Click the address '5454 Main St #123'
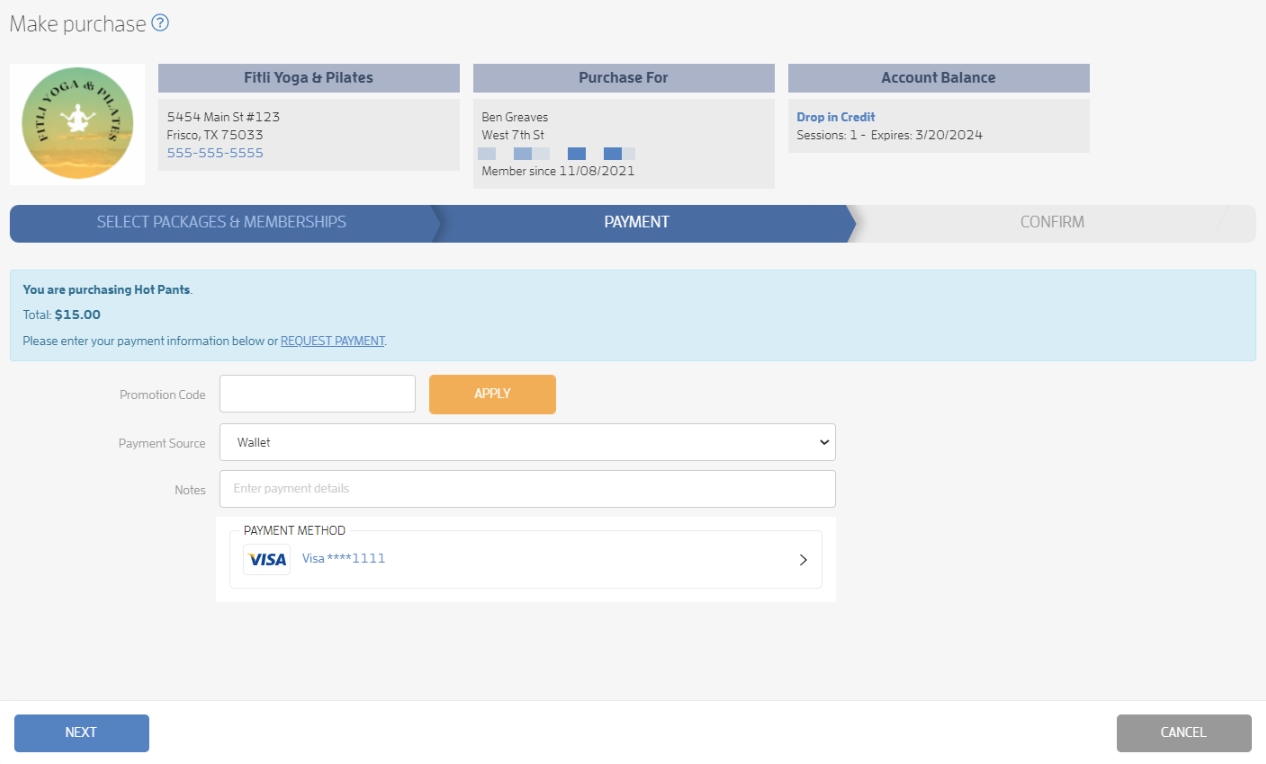Screen dimensions: 1266x764 coord(223,117)
